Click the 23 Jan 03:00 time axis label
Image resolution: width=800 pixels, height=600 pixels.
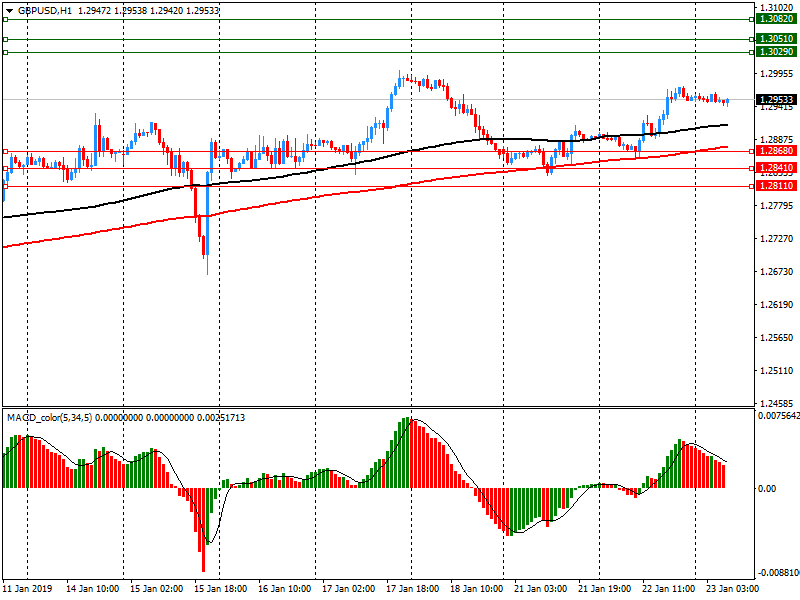click(733, 588)
